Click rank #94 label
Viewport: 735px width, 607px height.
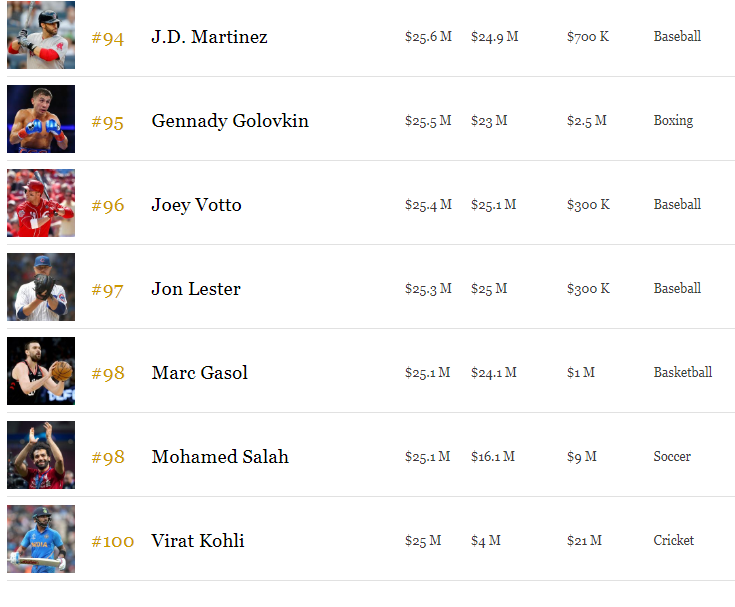(x=107, y=38)
